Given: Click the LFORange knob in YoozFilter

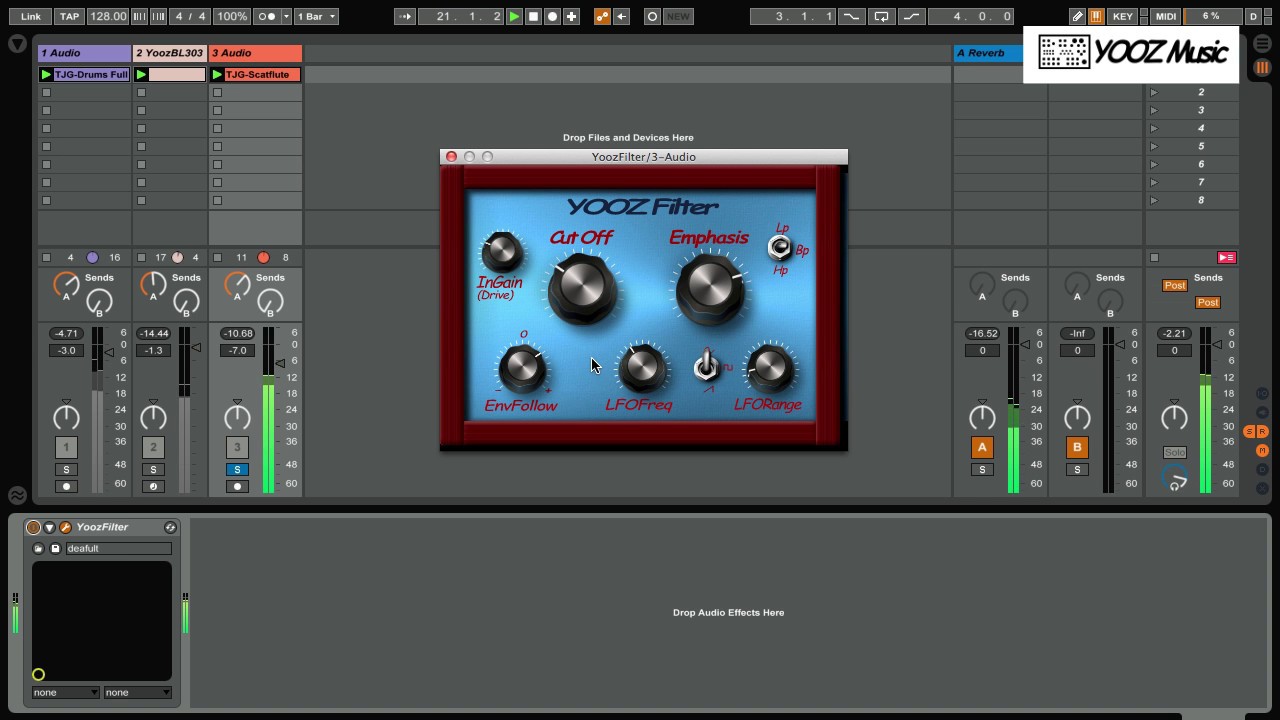Looking at the screenshot, I should point(769,368).
